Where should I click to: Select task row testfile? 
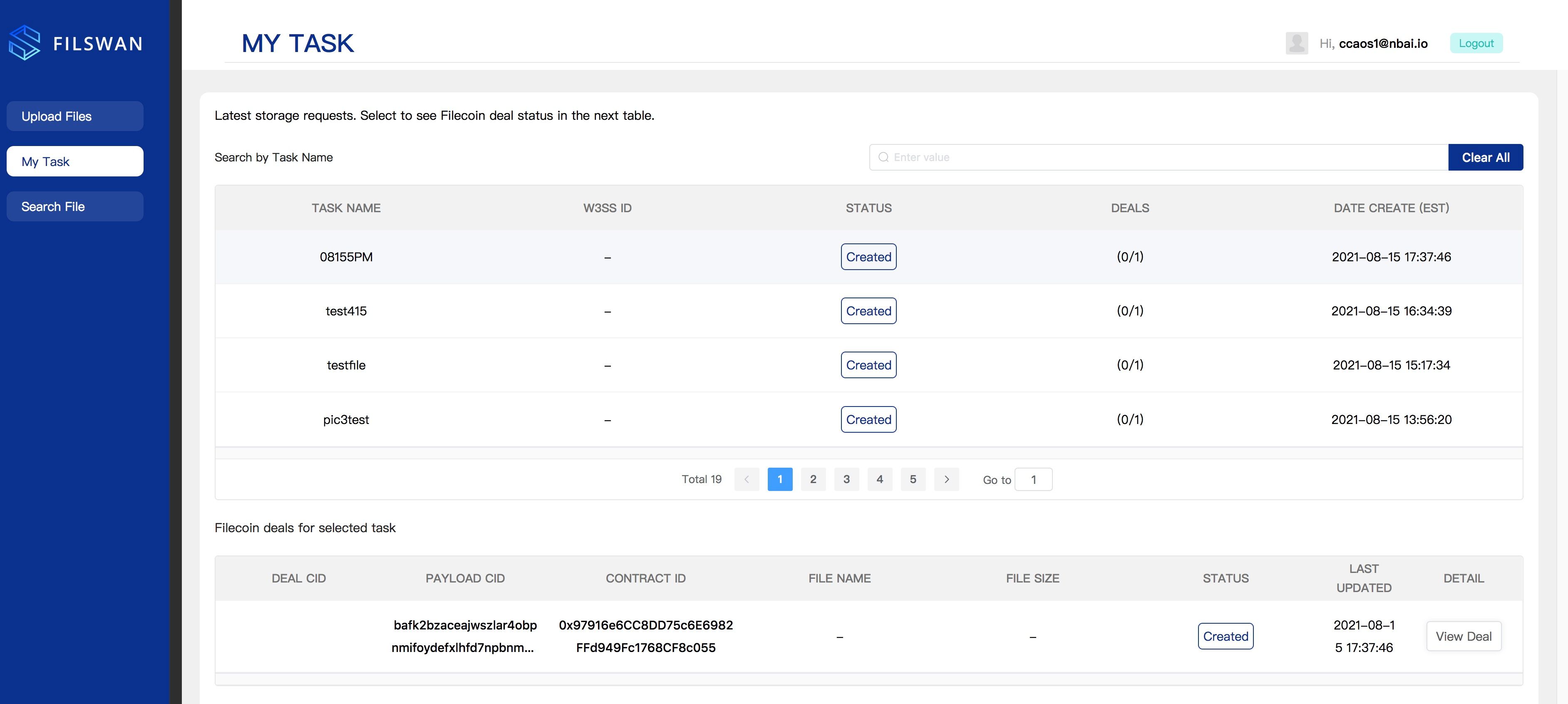click(868, 365)
